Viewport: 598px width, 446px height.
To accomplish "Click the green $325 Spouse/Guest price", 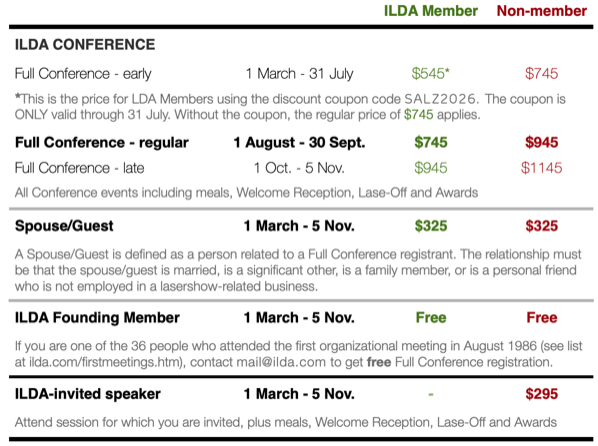I will 431,226.
